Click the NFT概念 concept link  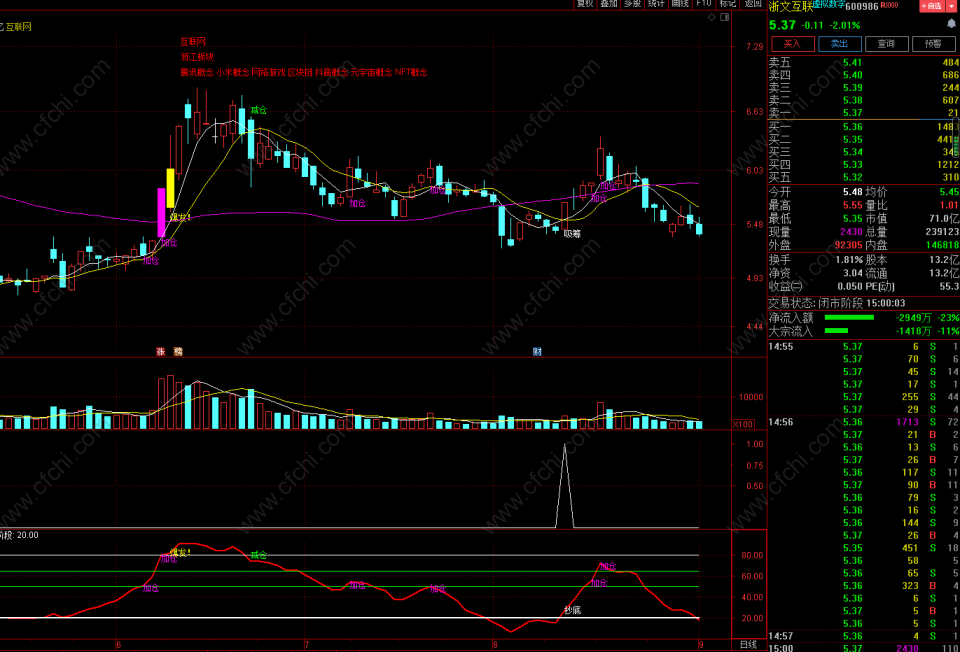pyautogui.click(x=411, y=72)
